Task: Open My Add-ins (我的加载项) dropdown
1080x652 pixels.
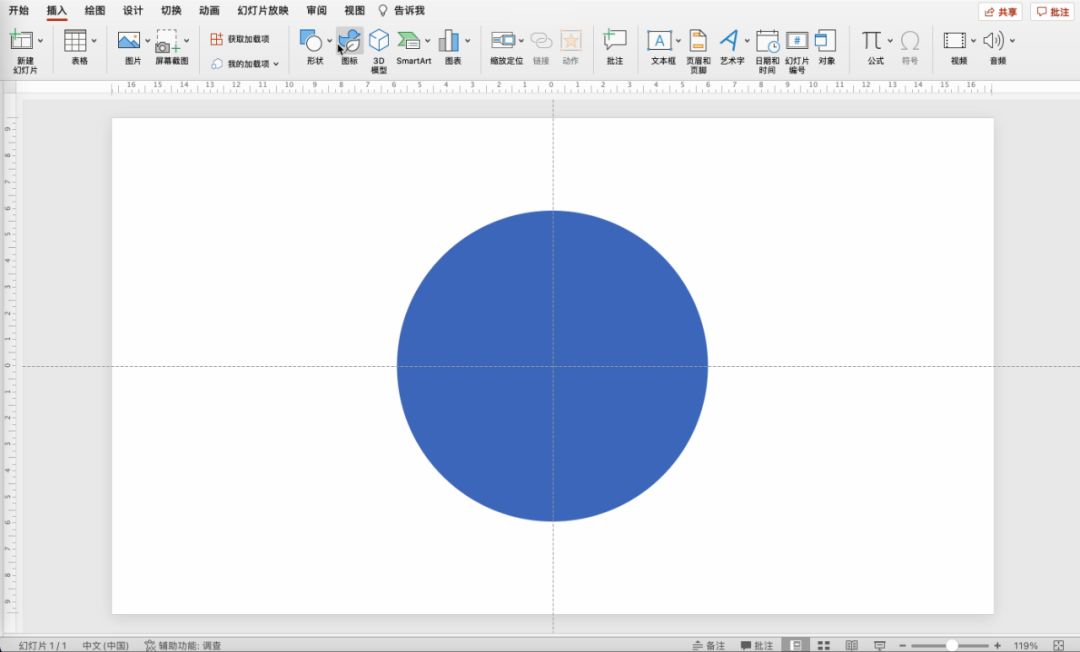Action: [x=245, y=64]
